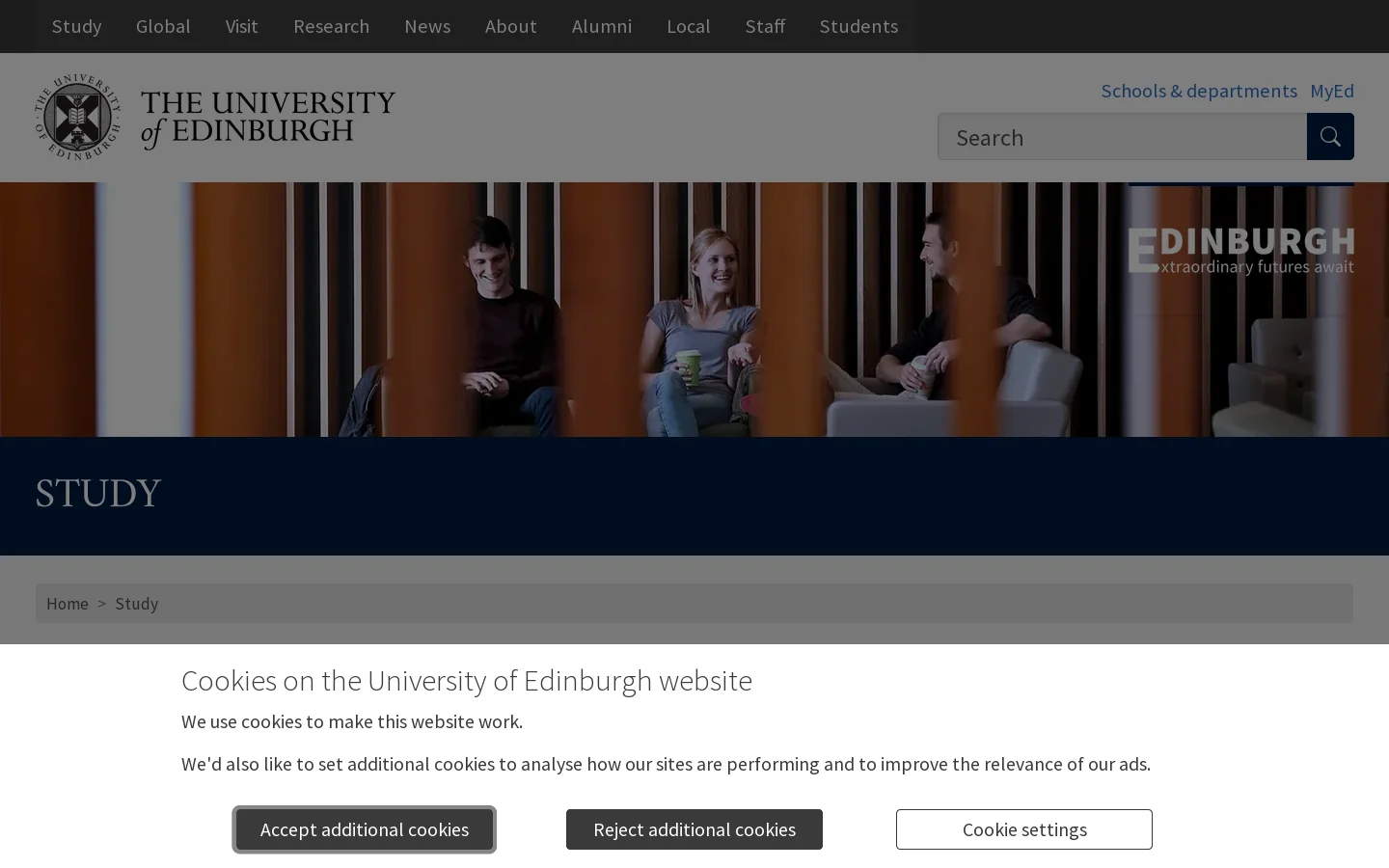Accept additional cookies

(365, 829)
